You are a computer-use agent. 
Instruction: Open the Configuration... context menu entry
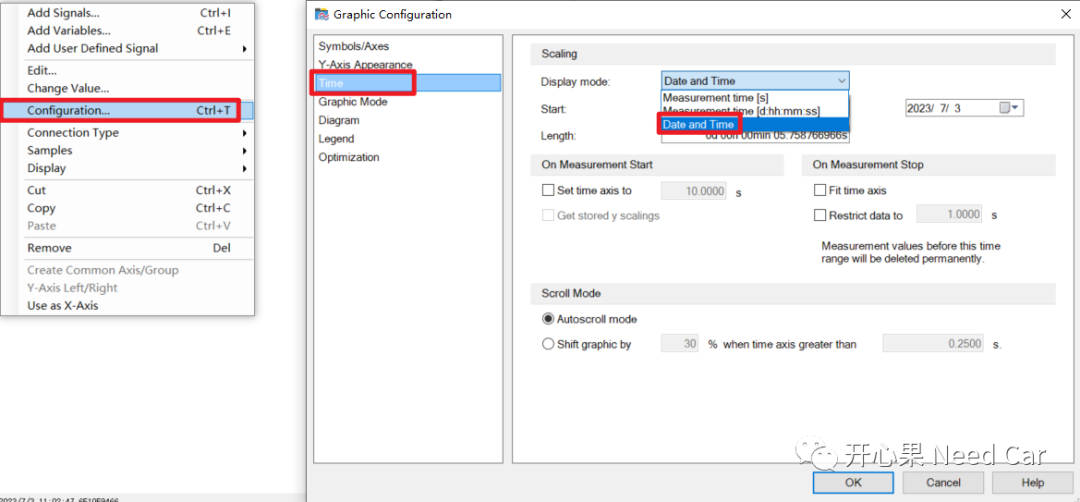(x=68, y=110)
